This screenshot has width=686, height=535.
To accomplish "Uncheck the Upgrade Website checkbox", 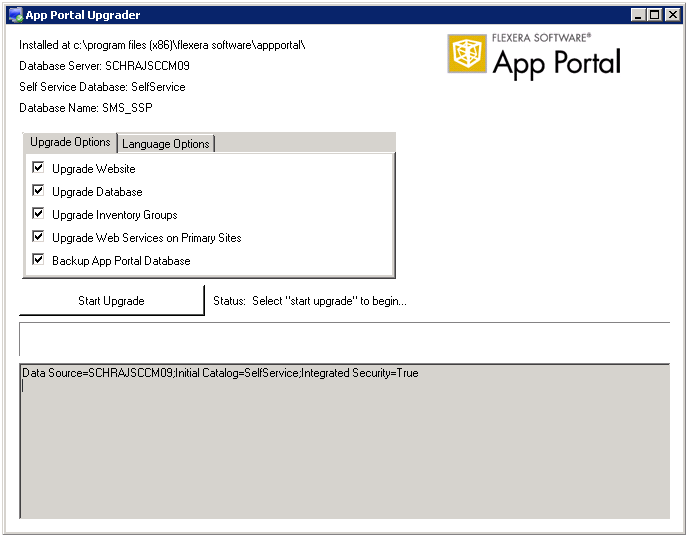I will (x=38, y=168).
